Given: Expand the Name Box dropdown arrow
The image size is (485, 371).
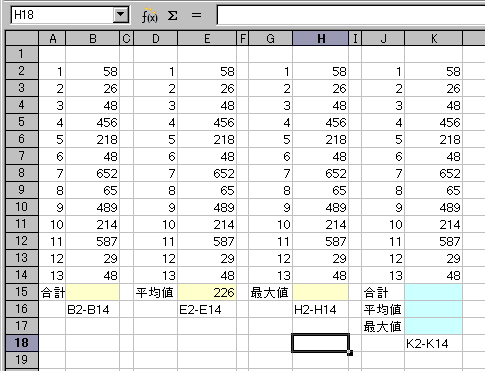Looking at the screenshot, I should (120, 15).
